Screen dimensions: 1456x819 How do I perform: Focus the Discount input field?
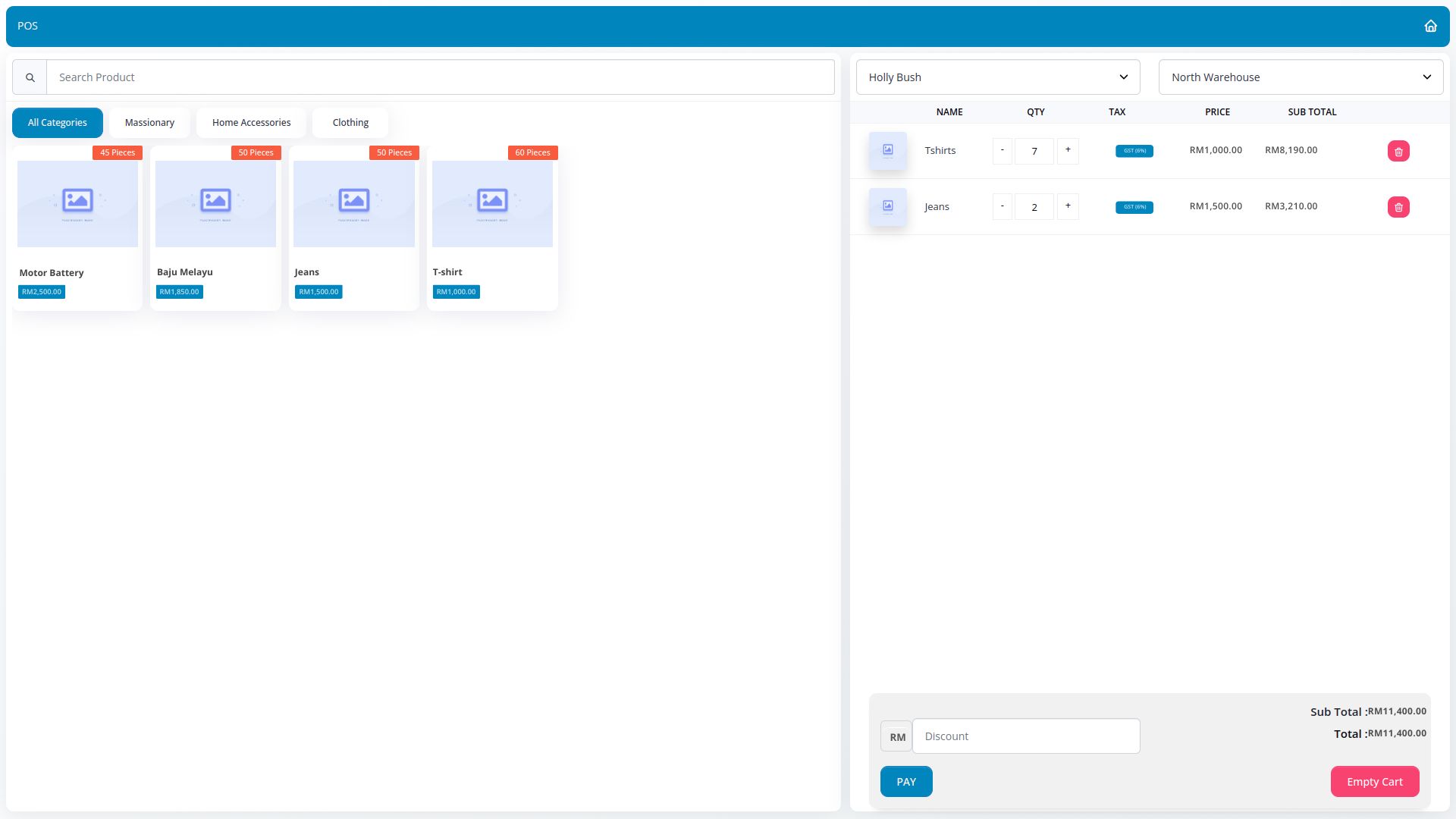pos(1025,736)
